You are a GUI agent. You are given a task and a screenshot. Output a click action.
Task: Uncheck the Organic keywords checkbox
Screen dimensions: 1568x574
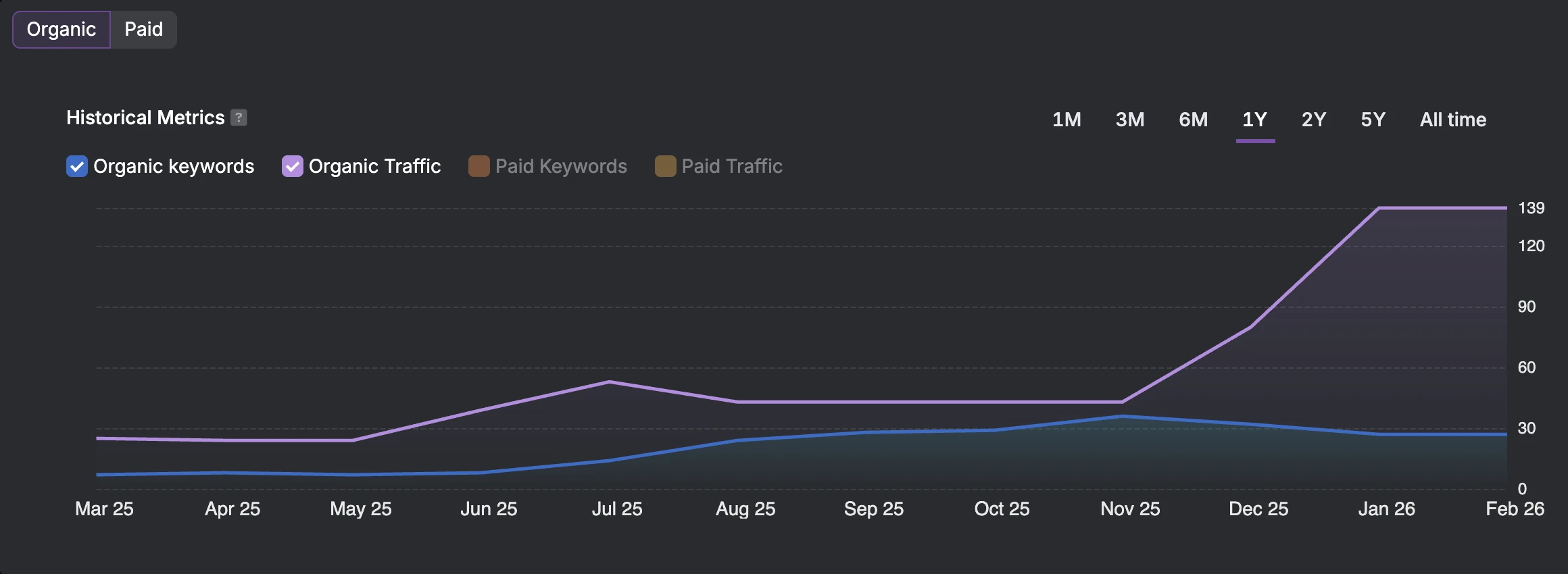coord(77,166)
